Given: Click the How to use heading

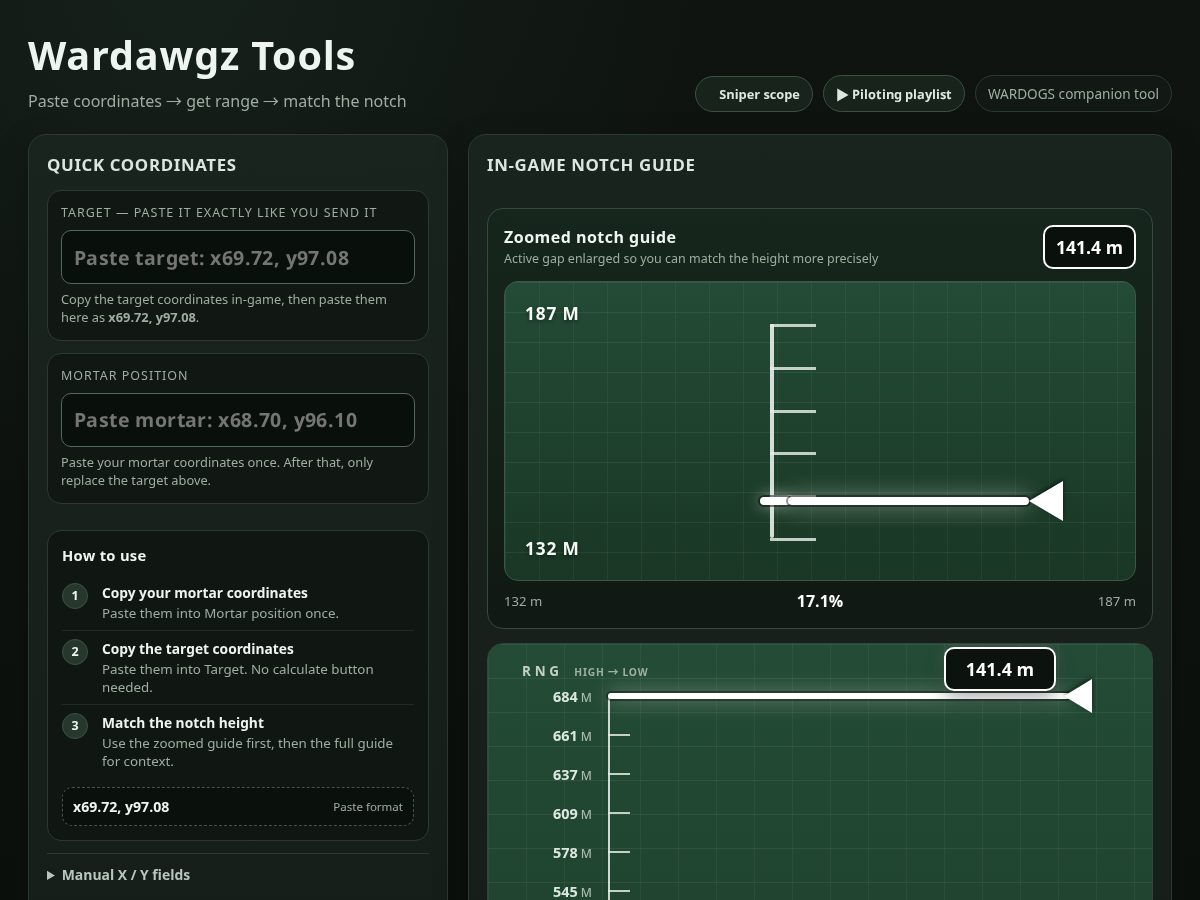Looking at the screenshot, I should point(104,556).
